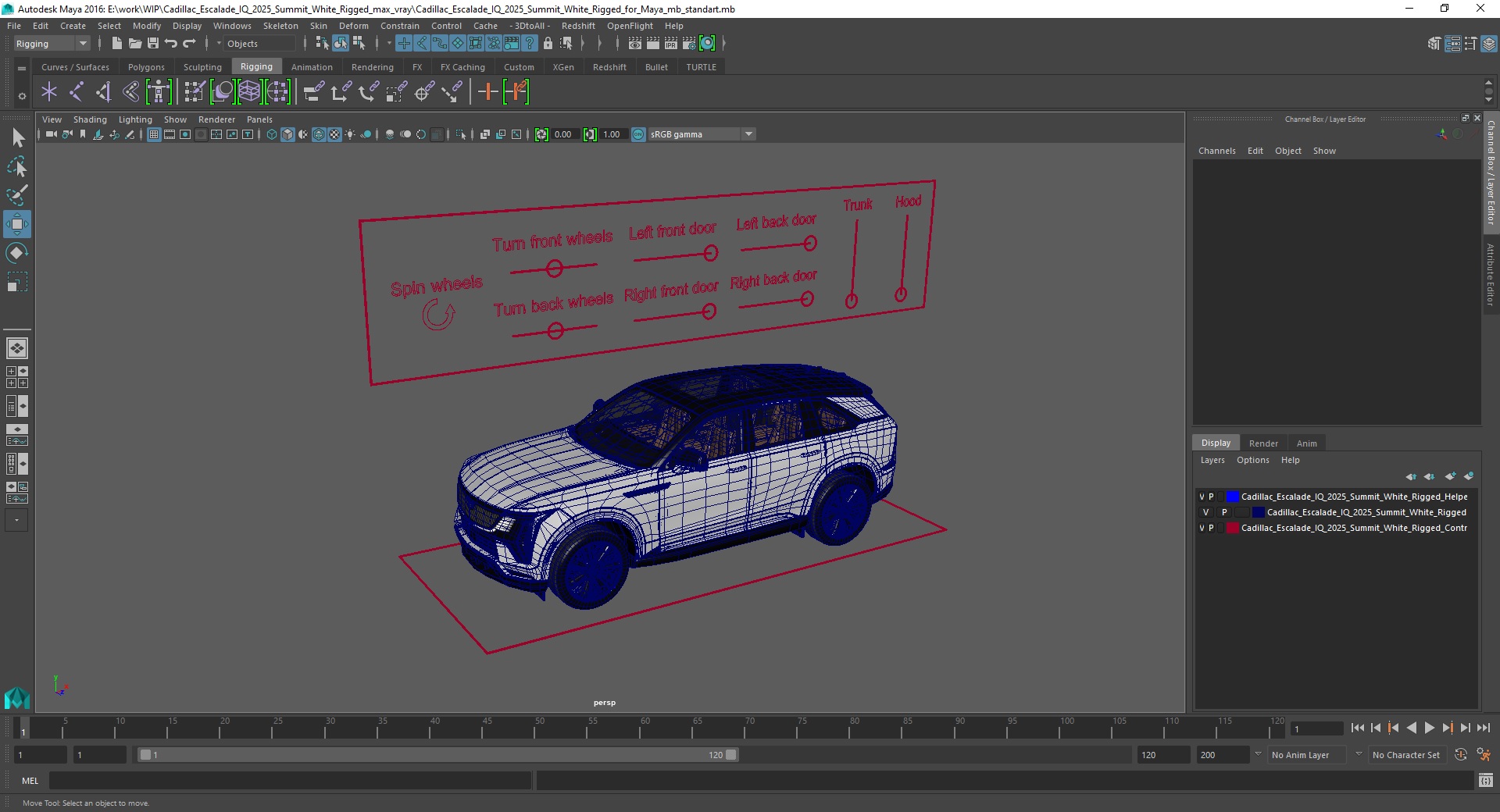Open a scene with folder icon

[134, 44]
